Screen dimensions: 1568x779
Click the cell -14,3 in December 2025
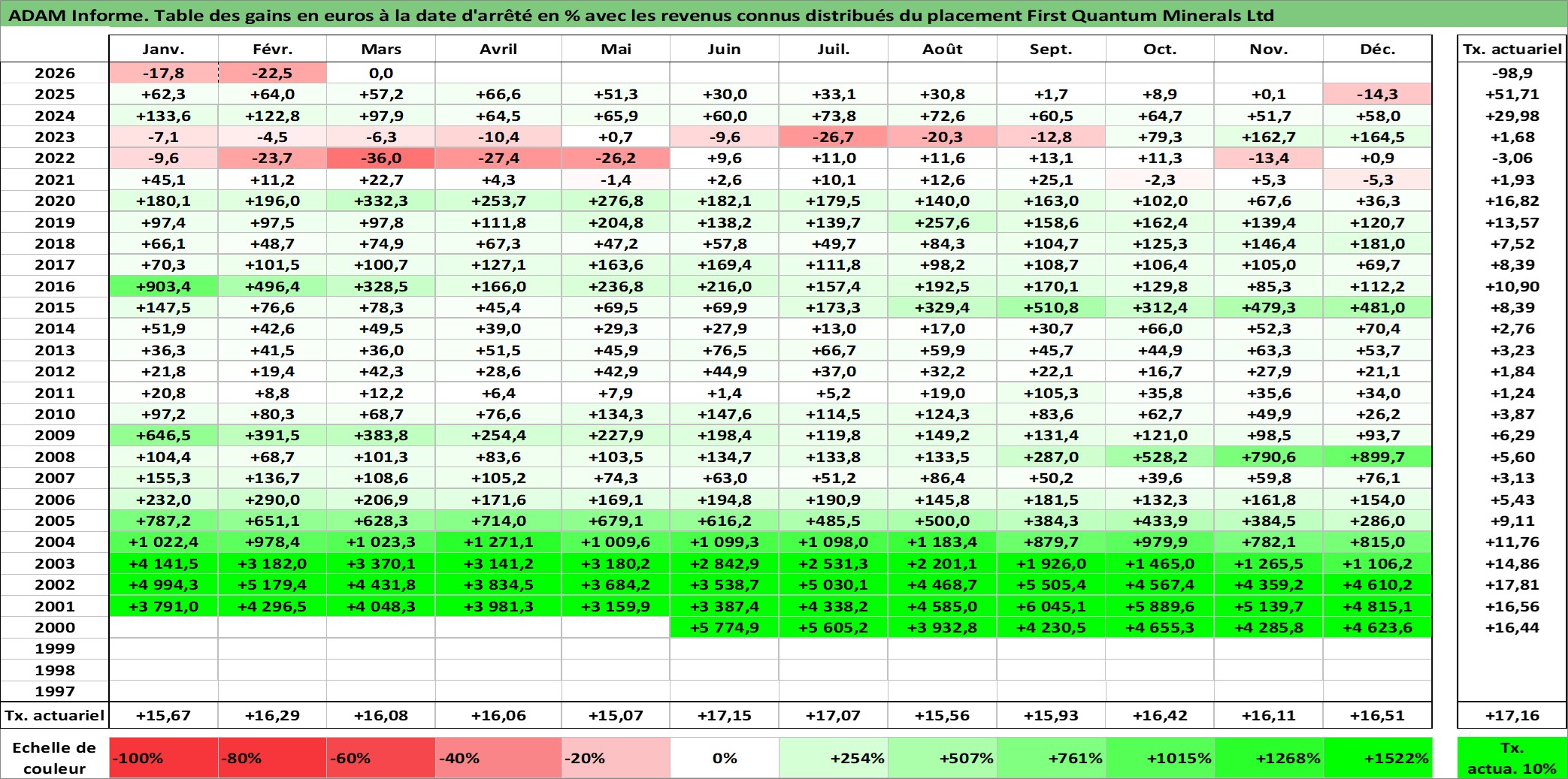point(1378,94)
